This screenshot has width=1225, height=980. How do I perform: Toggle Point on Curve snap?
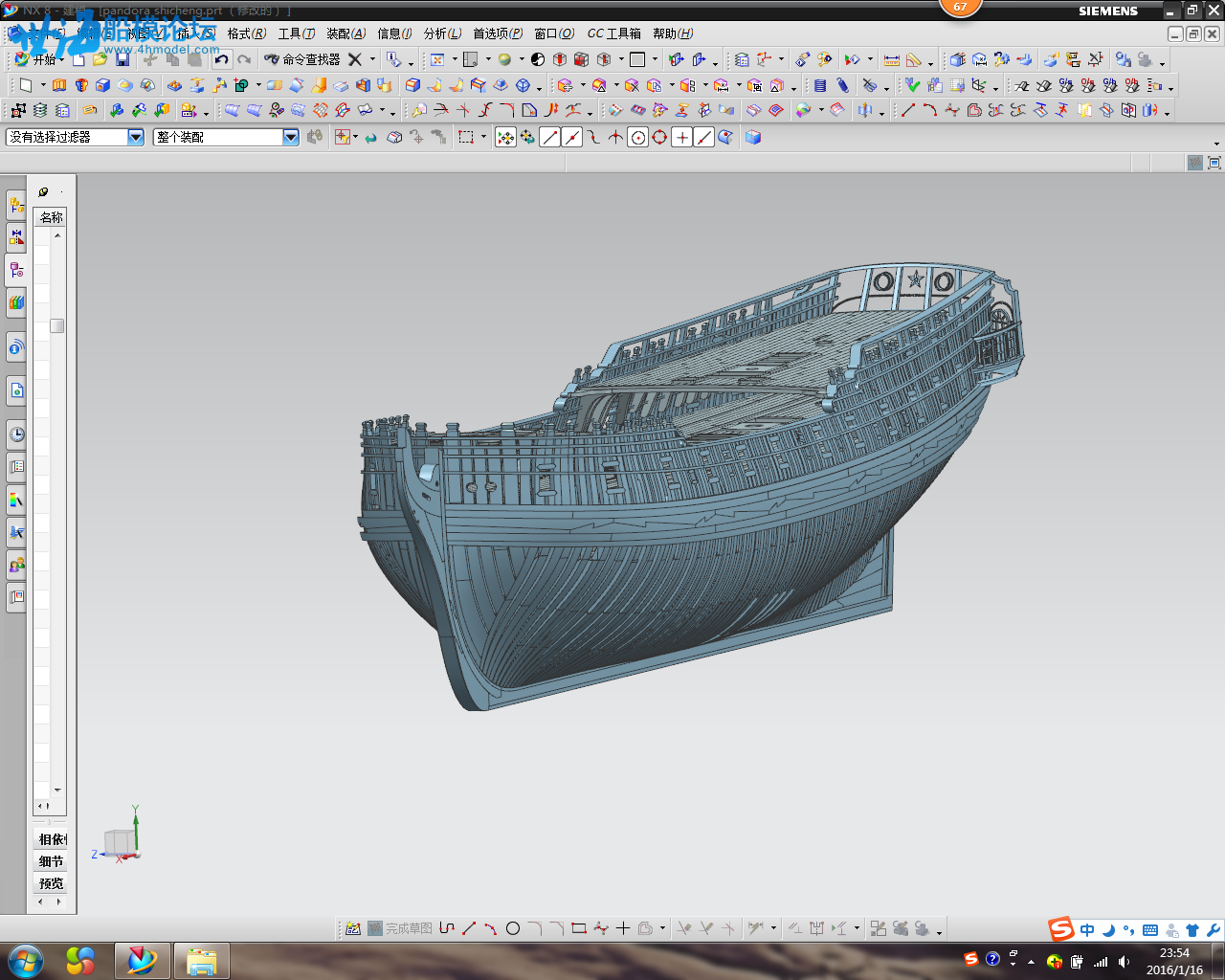703,137
